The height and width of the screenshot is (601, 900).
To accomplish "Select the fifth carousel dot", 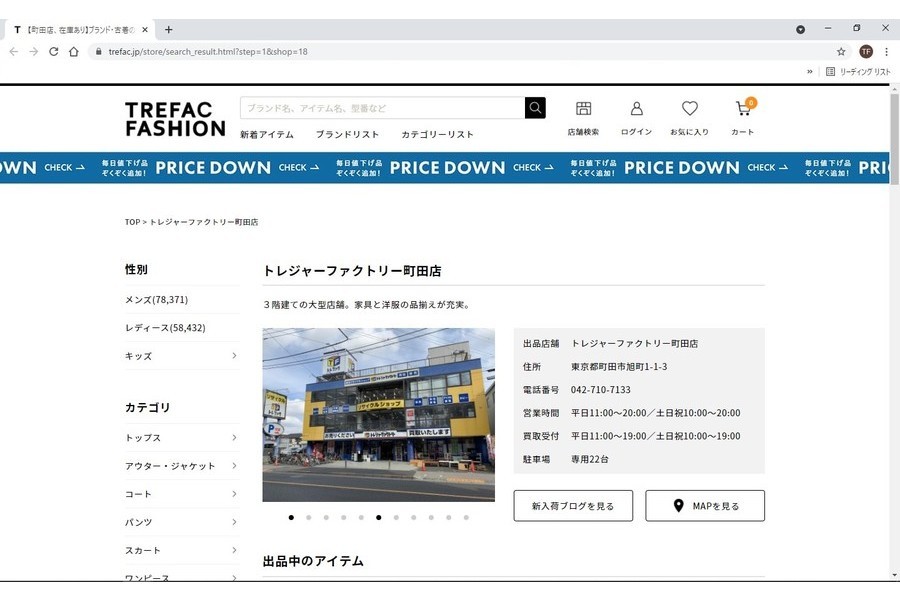I will (361, 517).
